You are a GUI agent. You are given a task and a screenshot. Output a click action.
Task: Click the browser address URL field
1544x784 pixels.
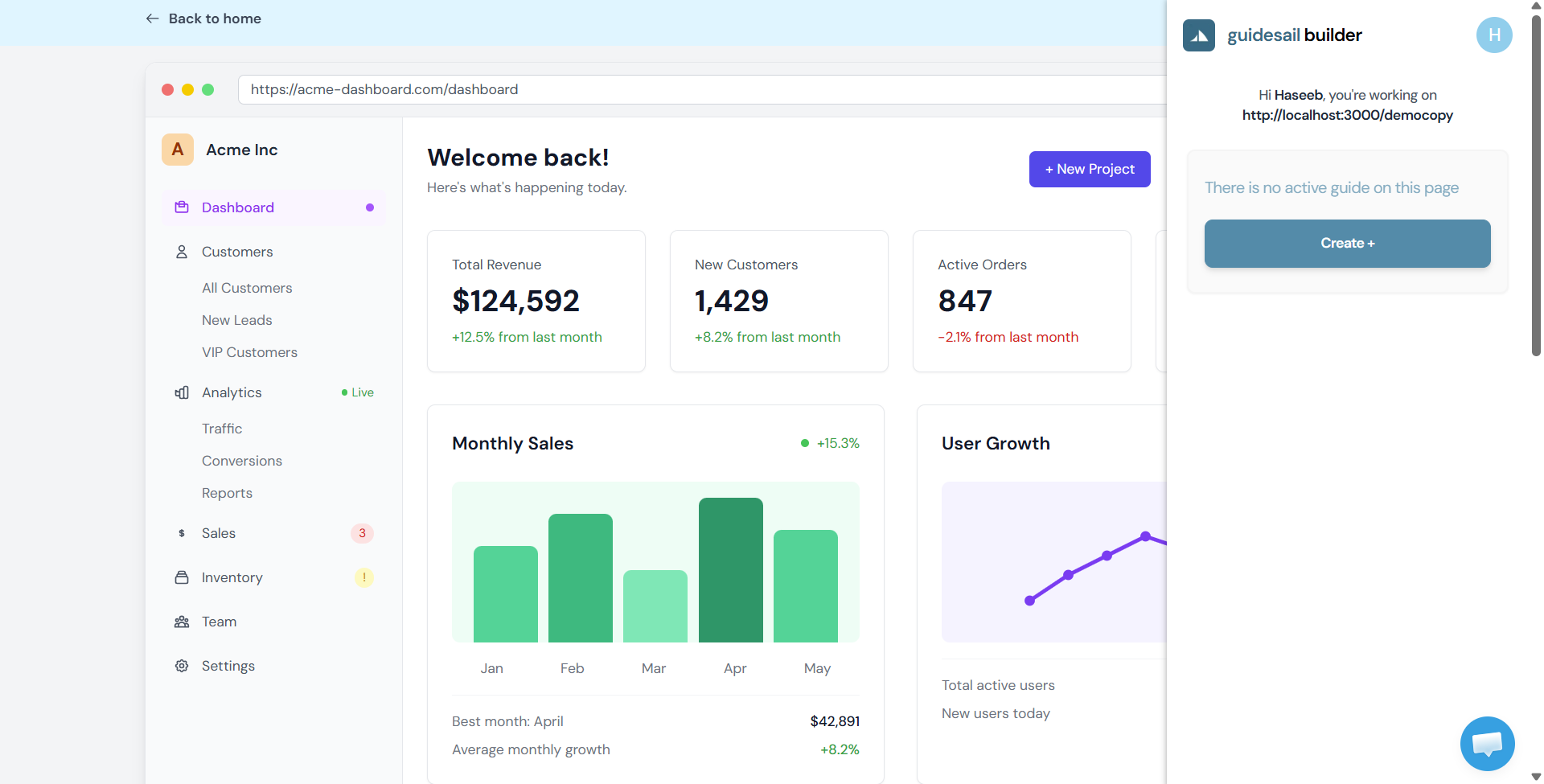coord(700,89)
